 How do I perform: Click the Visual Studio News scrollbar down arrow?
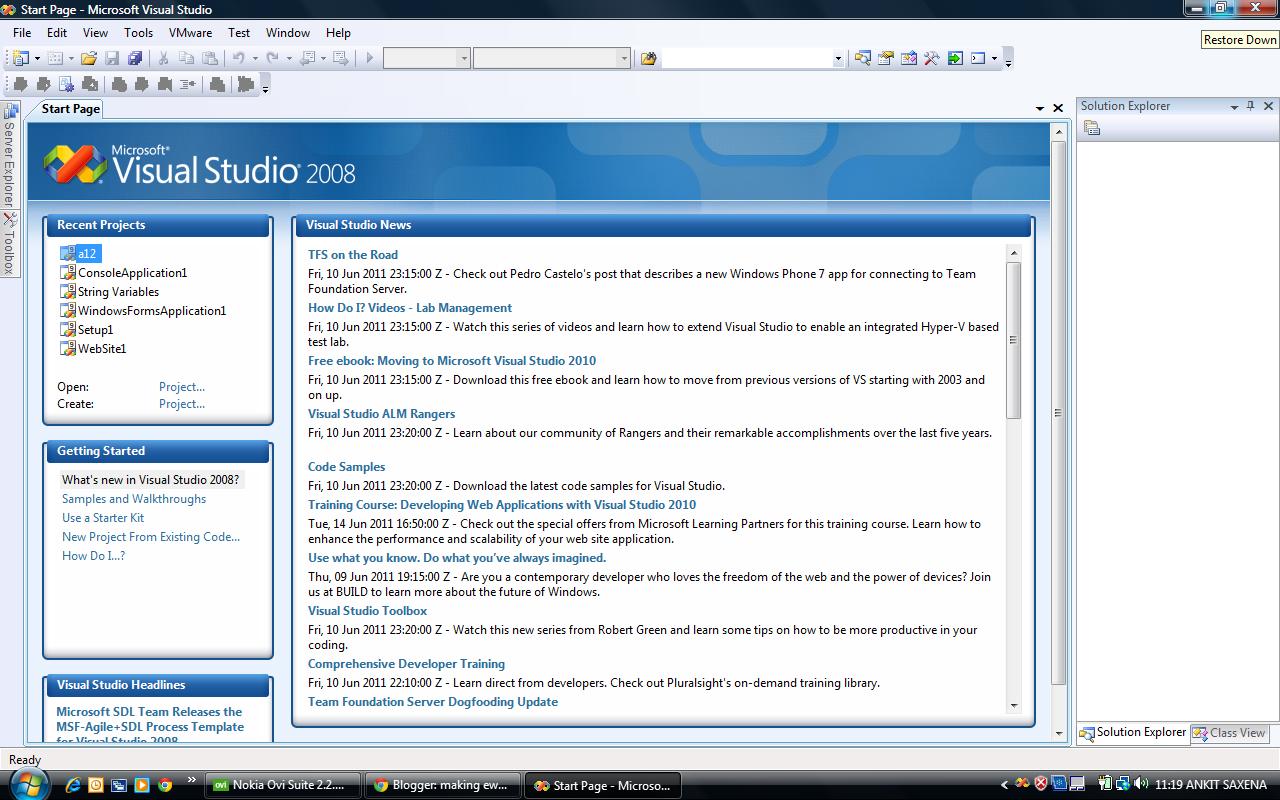pyautogui.click(x=1013, y=706)
